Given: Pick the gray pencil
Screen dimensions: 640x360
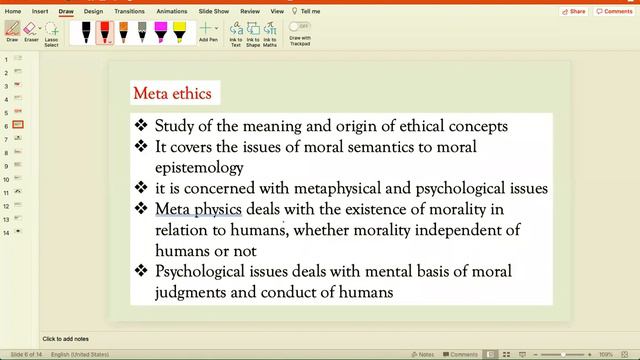Looking at the screenshot, I should (142, 32).
